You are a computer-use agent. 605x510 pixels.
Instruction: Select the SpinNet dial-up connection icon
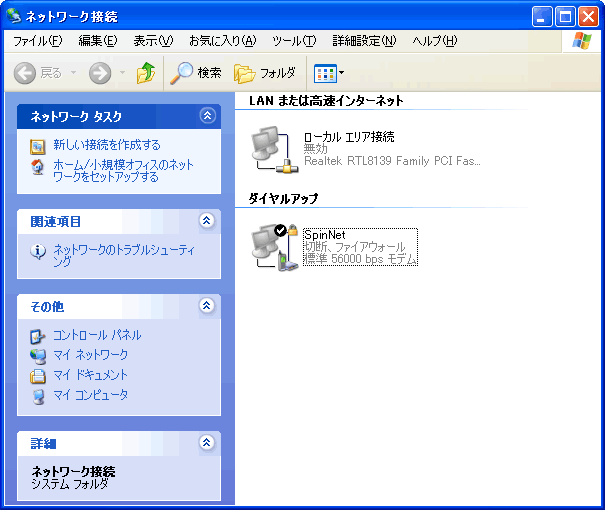pyautogui.click(x=275, y=247)
